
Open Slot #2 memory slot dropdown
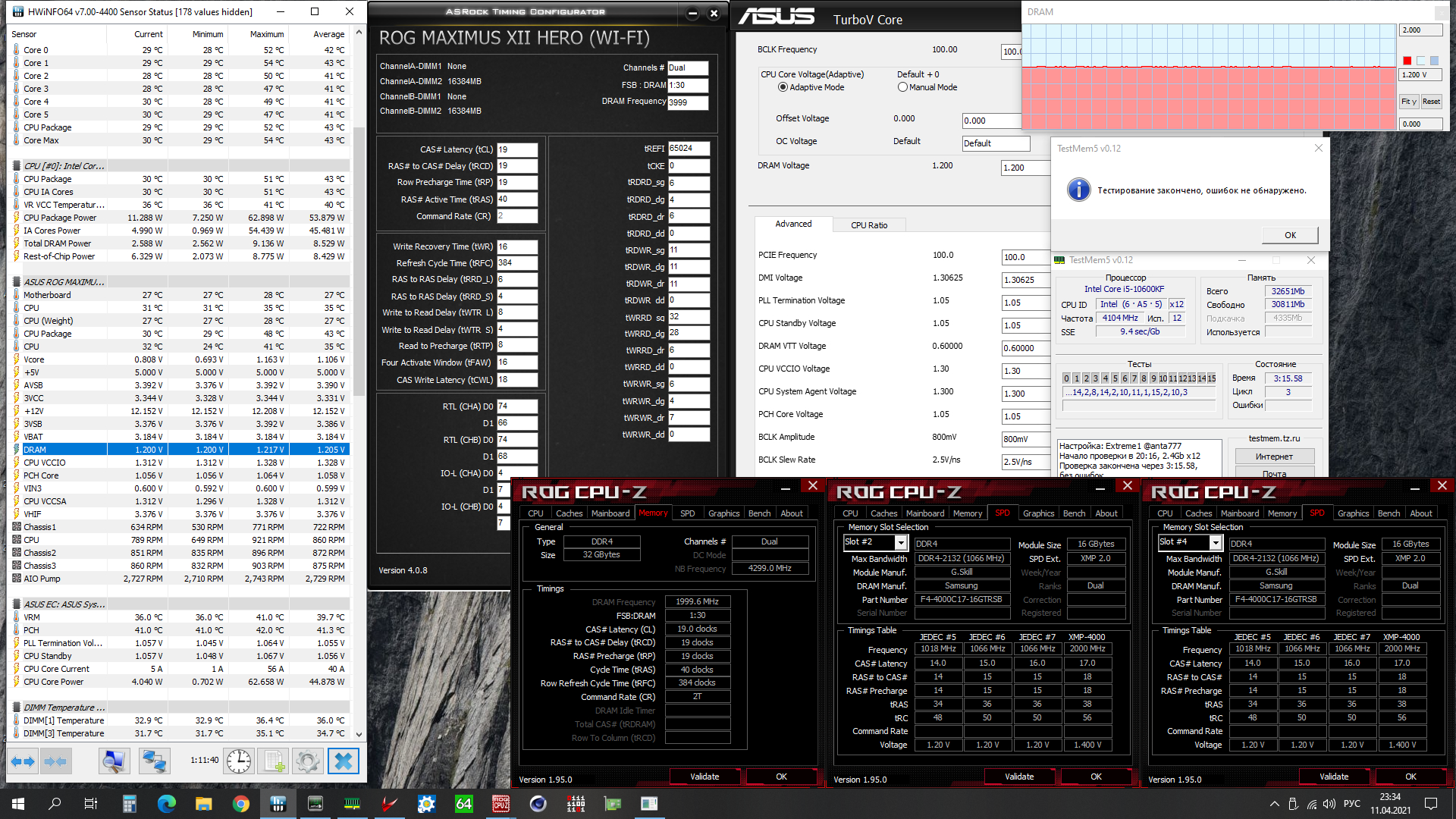tap(901, 542)
